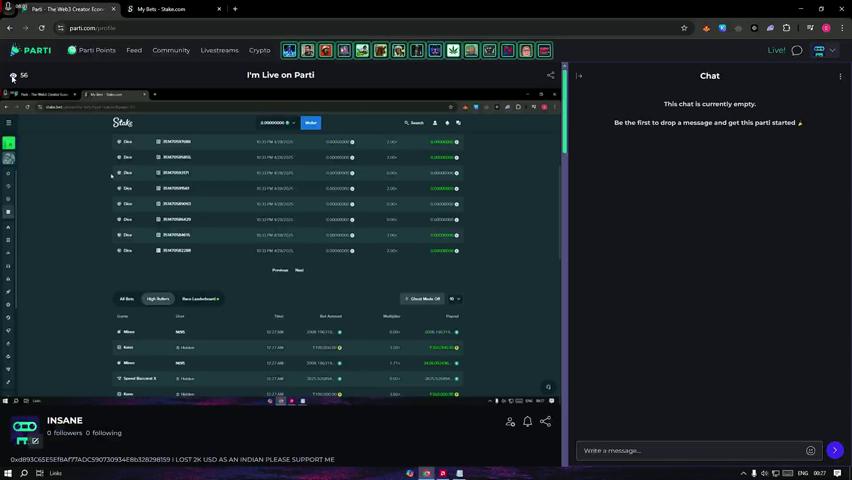Screen dimensions: 852x480
Task: Expand the 10 rows dropdown in stream
Action: click(x=454, y=299)
